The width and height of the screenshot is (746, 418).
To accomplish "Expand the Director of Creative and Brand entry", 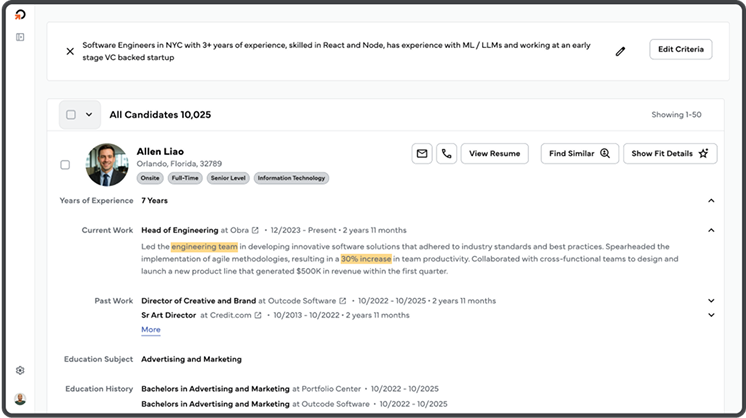I will click(x=711, y=300).
